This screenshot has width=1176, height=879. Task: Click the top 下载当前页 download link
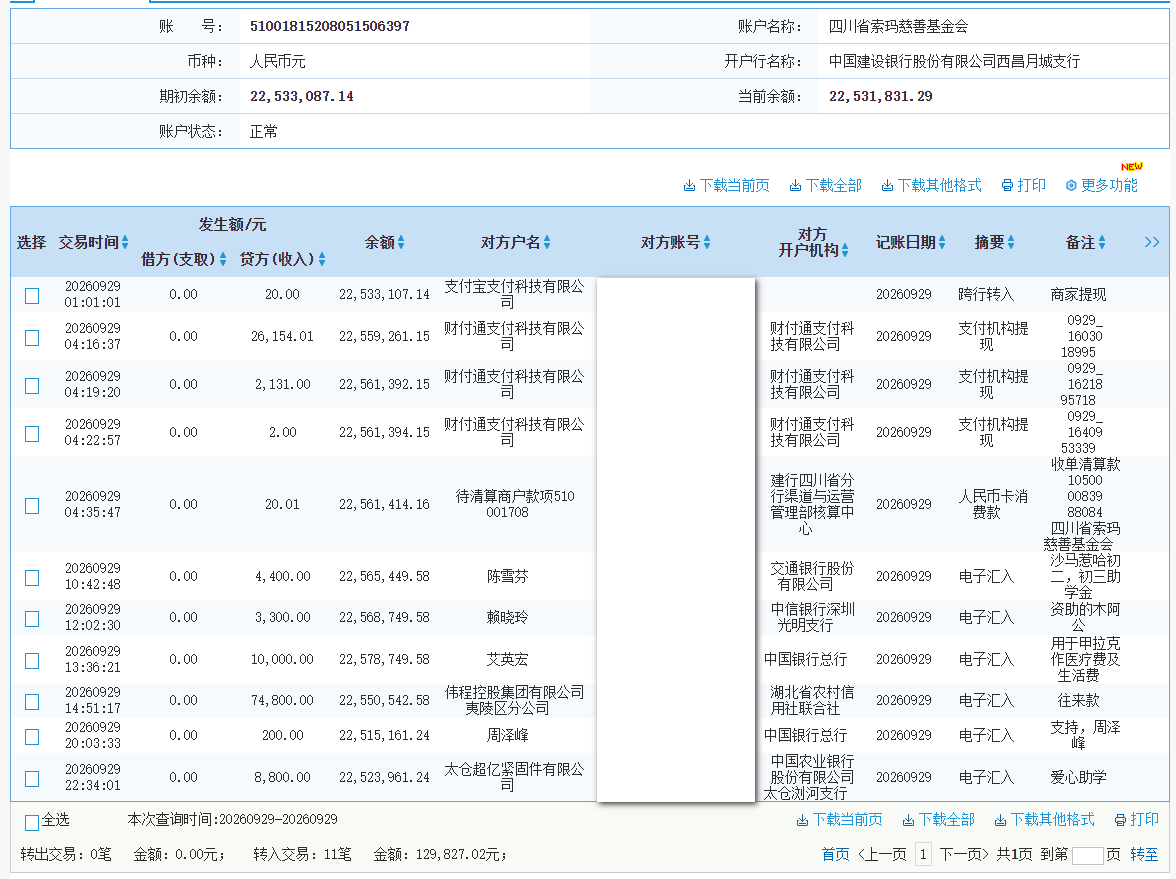pos(726,185)
